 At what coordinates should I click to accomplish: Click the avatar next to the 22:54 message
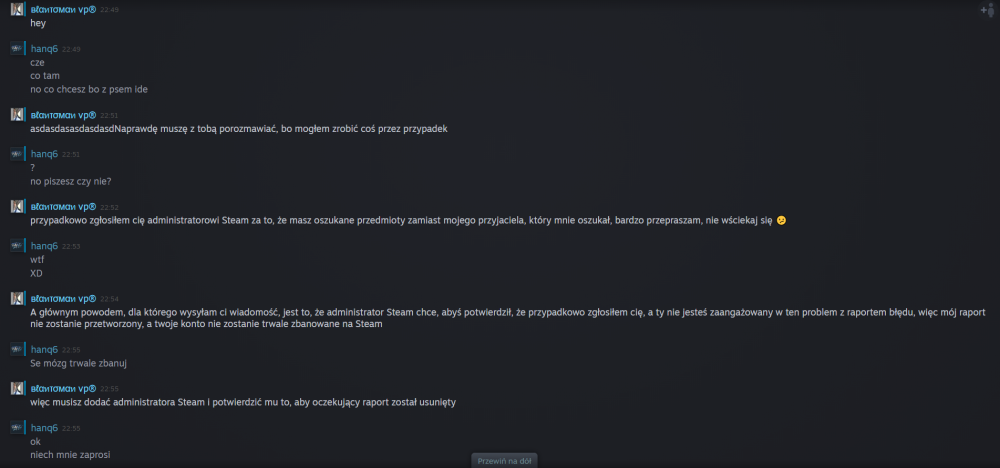click(17, 298)
